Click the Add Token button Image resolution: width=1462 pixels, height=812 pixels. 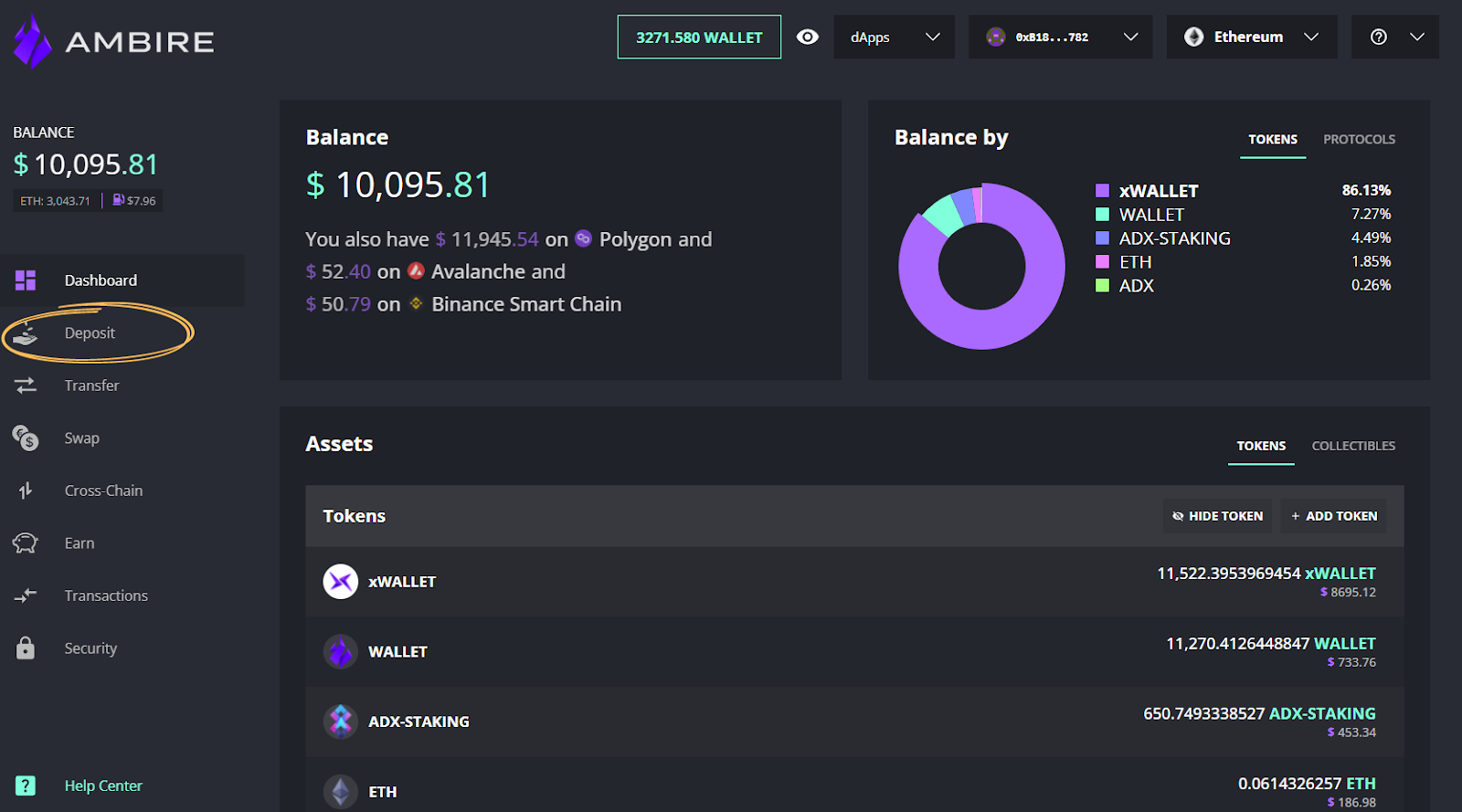[1333, 516]
